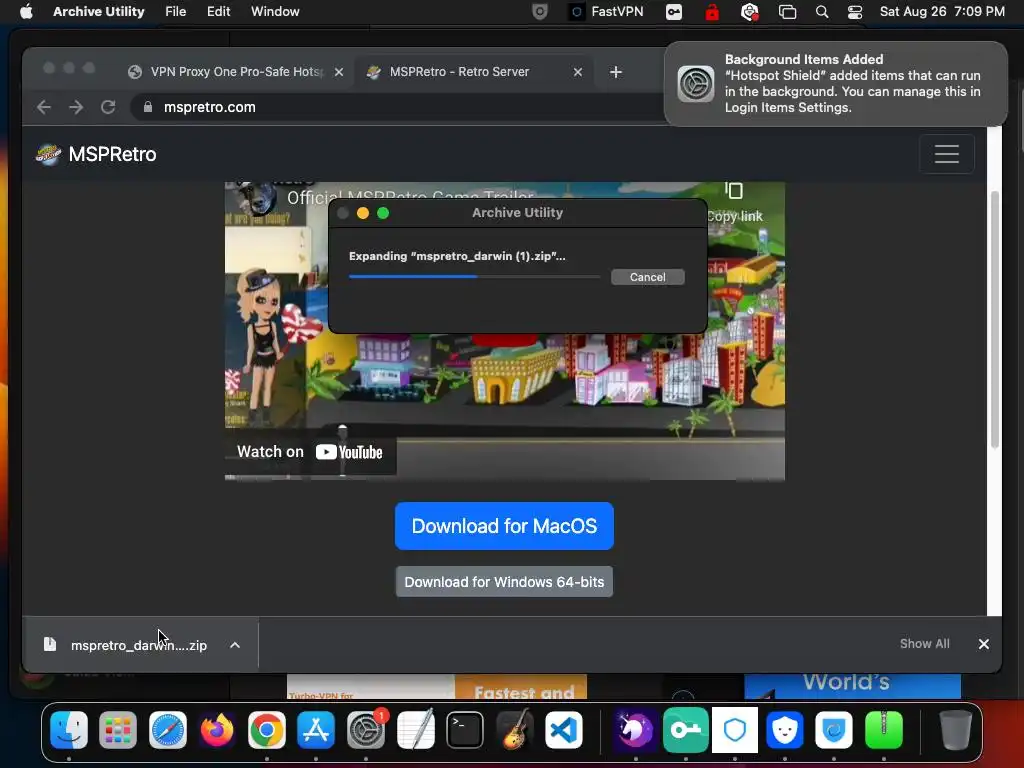Click Download for MacOS

click(504, 526)
